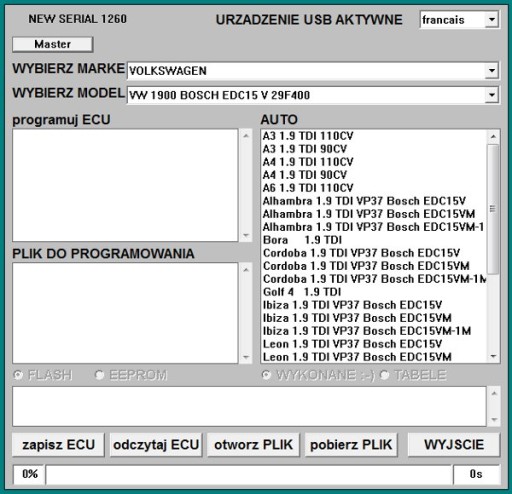Click the odczytaj ECU button
The width and height of the screenshot is (512, 494).
coord(156,445)
